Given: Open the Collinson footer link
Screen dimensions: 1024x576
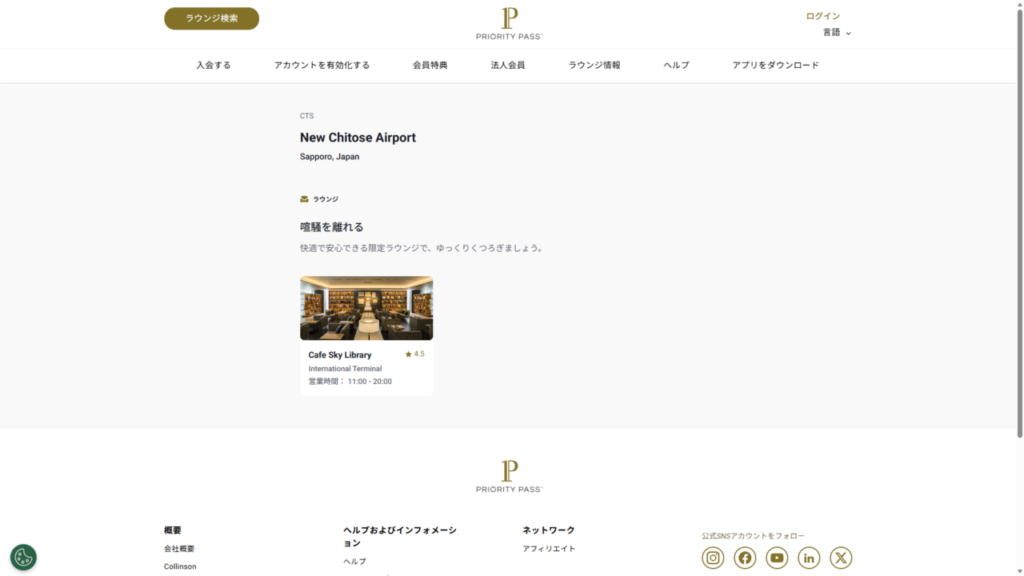Looking at the screenshot, I should [x=180, y=566].
